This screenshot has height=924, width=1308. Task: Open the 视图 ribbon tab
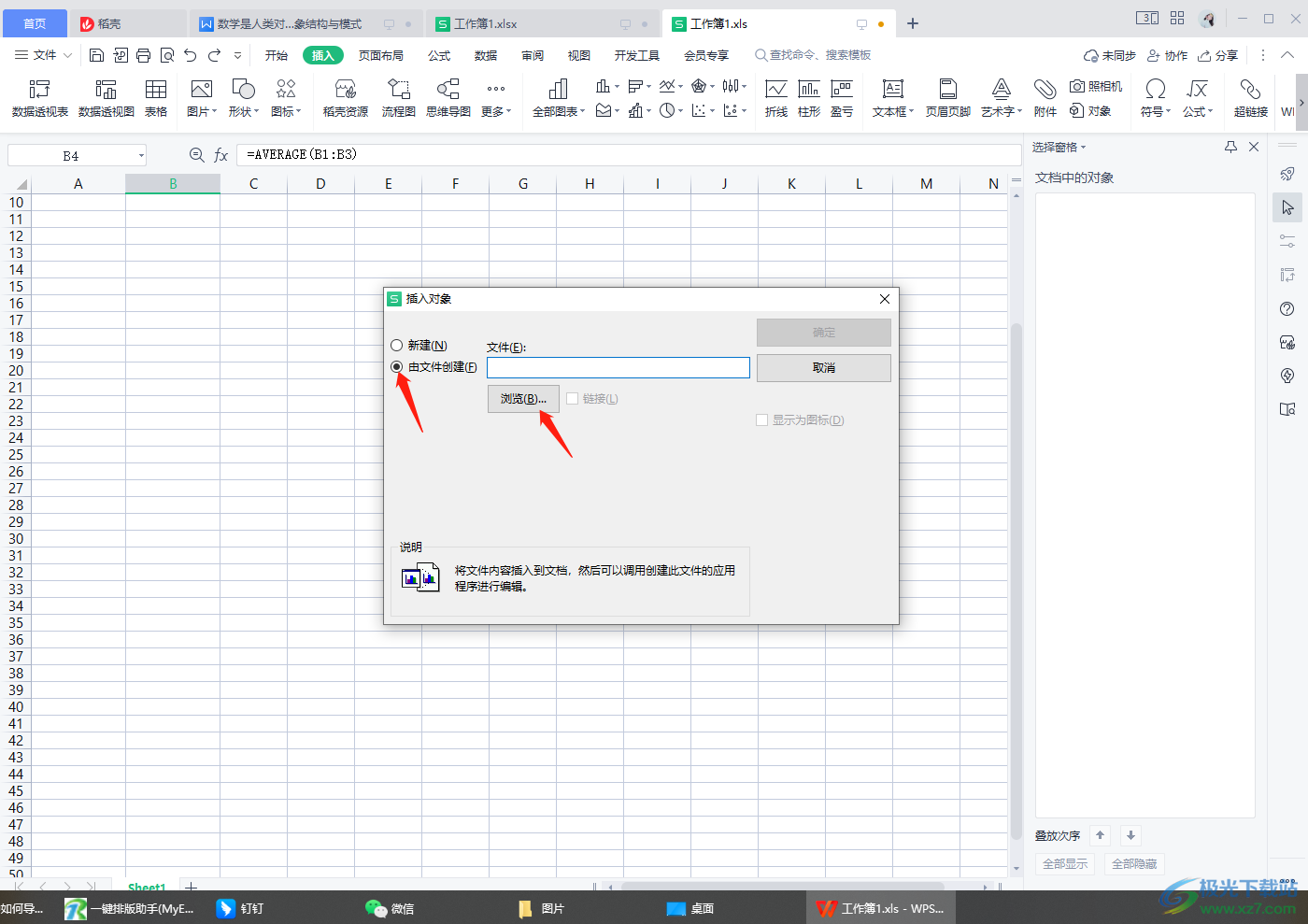click(579, 55)
